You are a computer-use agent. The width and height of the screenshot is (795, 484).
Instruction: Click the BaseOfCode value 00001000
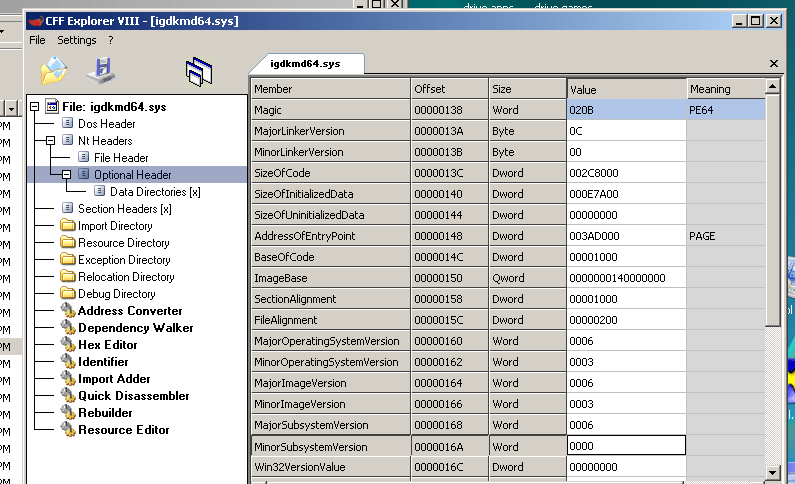[627, 257]
